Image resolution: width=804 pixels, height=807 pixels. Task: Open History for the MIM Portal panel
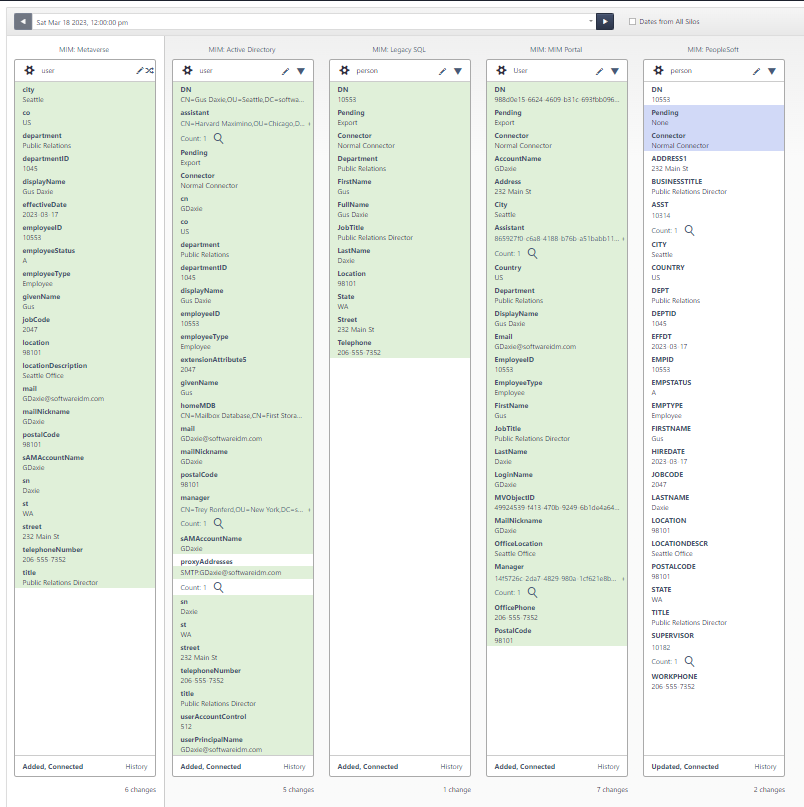pyautogui.click(x=608, y=766)
